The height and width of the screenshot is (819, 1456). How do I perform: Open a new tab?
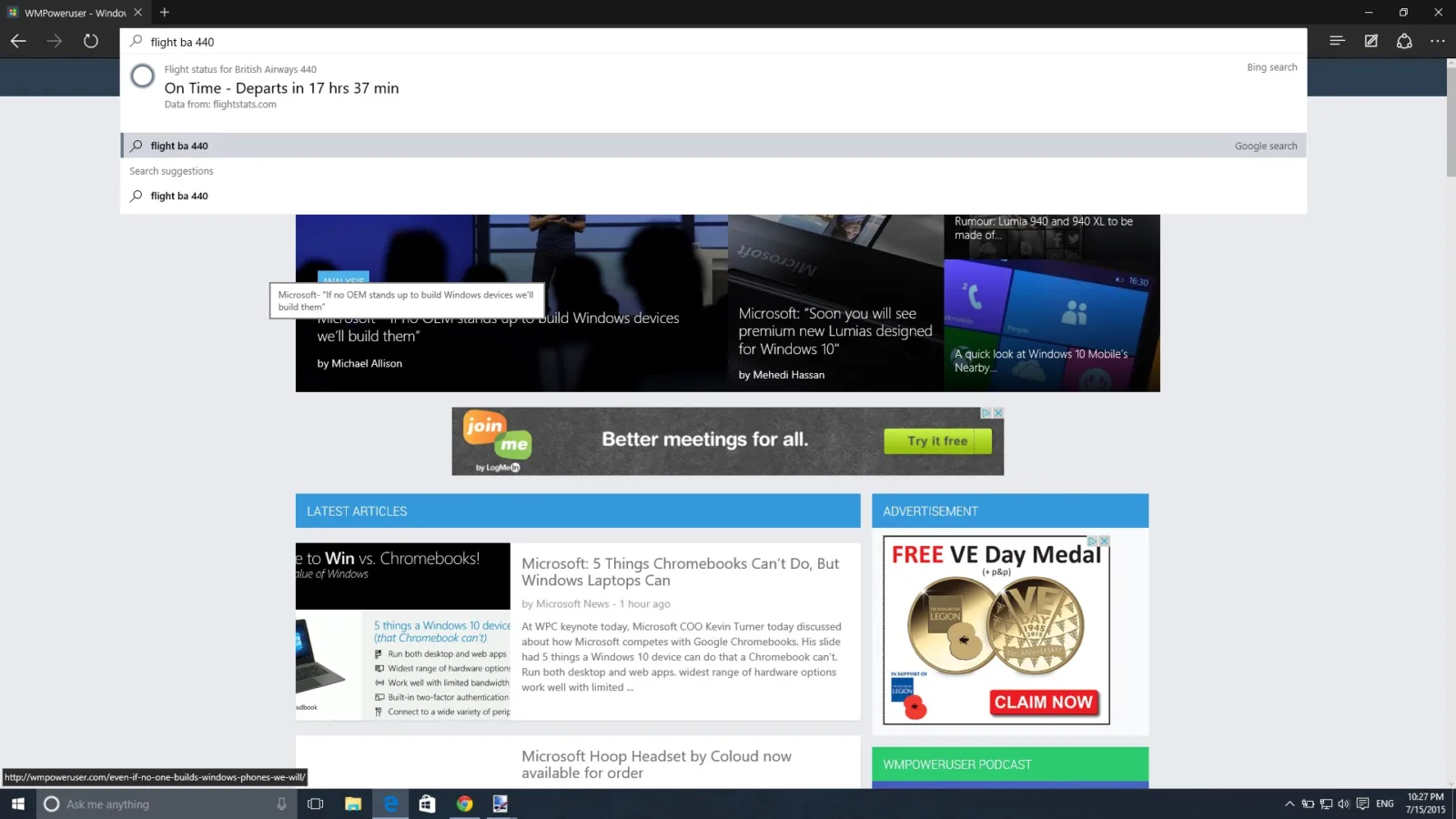click(165, 13)
